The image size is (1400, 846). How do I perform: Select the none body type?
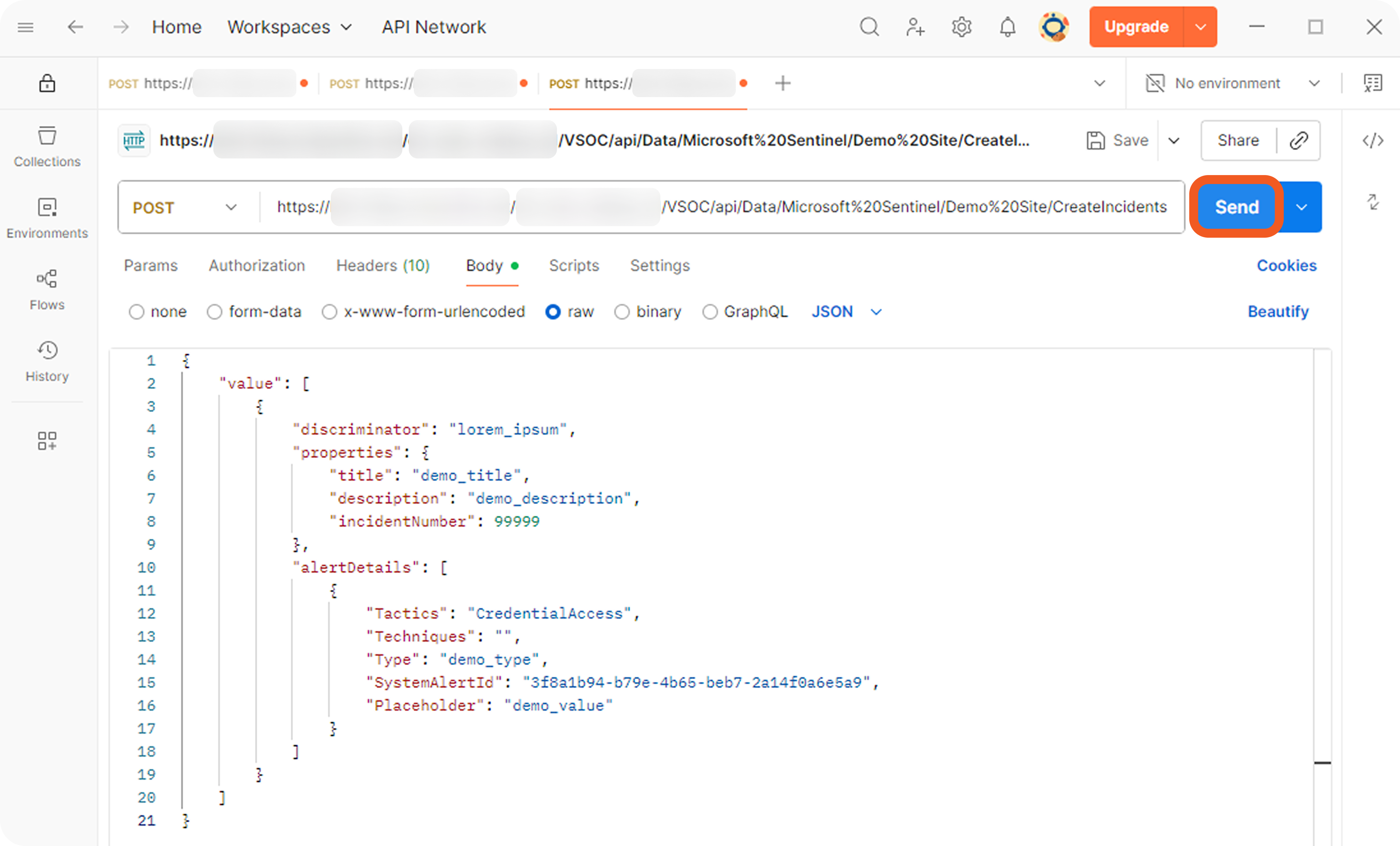click(136, 311)
